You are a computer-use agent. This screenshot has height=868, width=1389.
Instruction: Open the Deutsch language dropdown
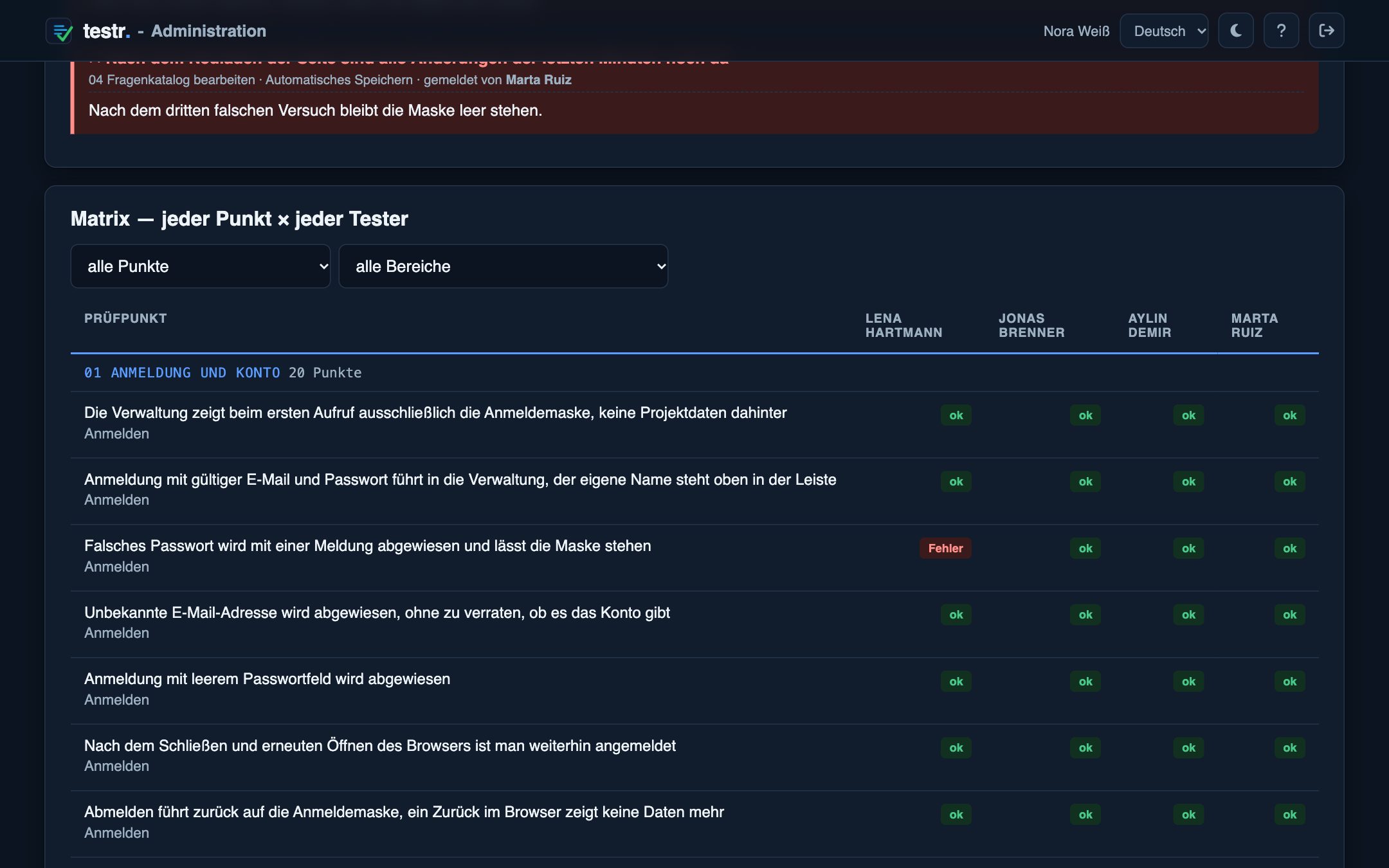(1164, 31)
